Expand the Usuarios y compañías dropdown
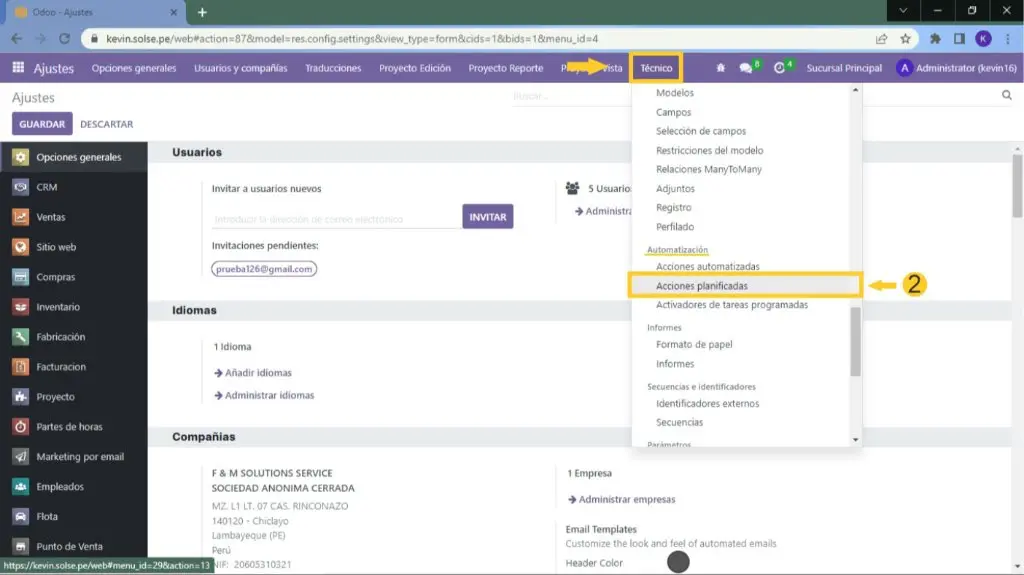Viewport: 1024px width, 575px height. tap(240, 68)
